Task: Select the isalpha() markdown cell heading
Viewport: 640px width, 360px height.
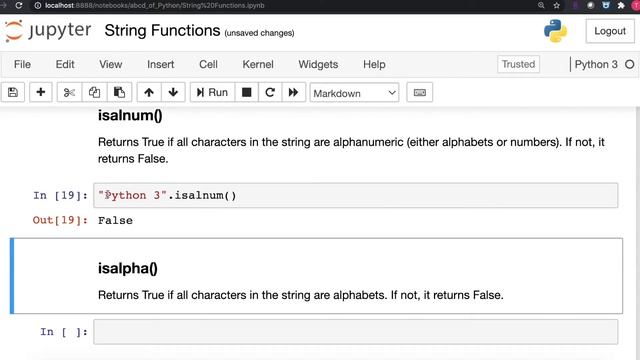Action: [128, 268]
